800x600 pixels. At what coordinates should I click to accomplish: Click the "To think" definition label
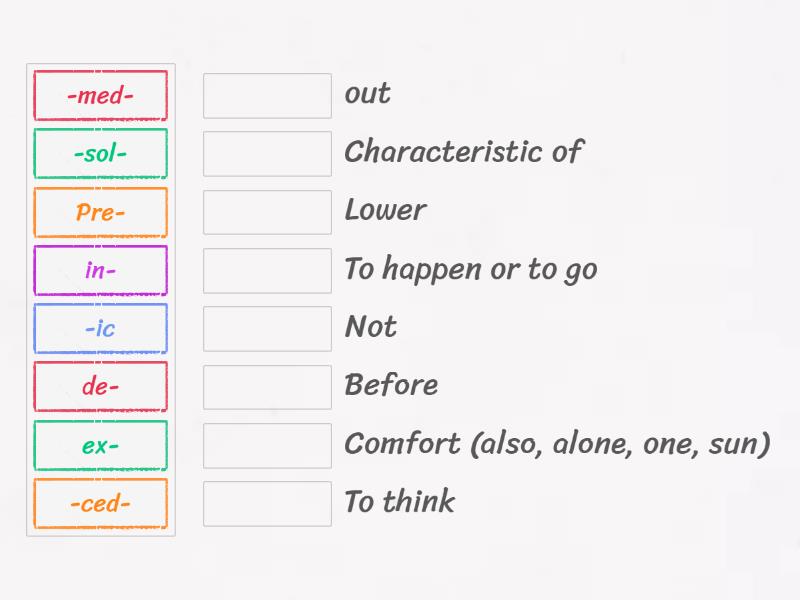(x=399, y=502)
